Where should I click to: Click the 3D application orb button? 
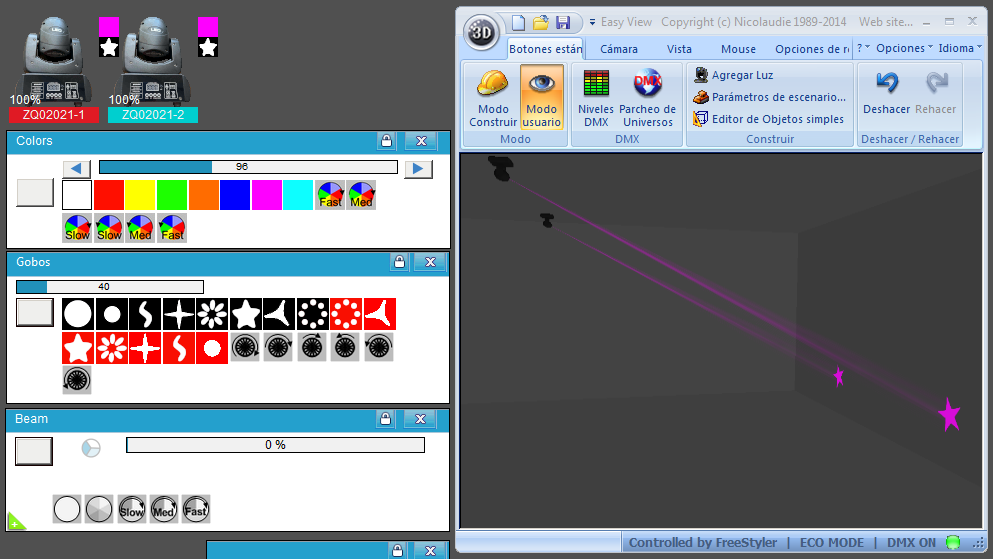tap(481, 32)
